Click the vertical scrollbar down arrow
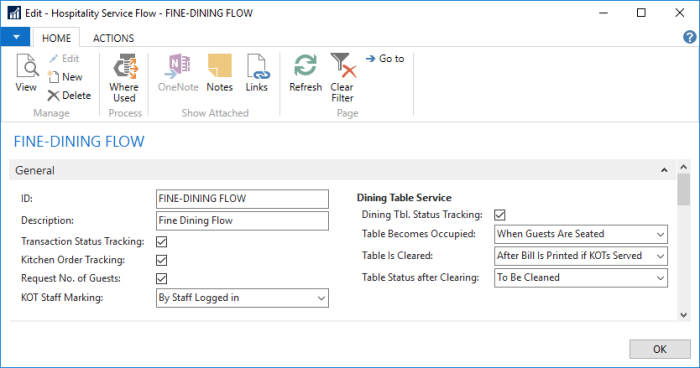The image size is (700, 368). (683, 315)
